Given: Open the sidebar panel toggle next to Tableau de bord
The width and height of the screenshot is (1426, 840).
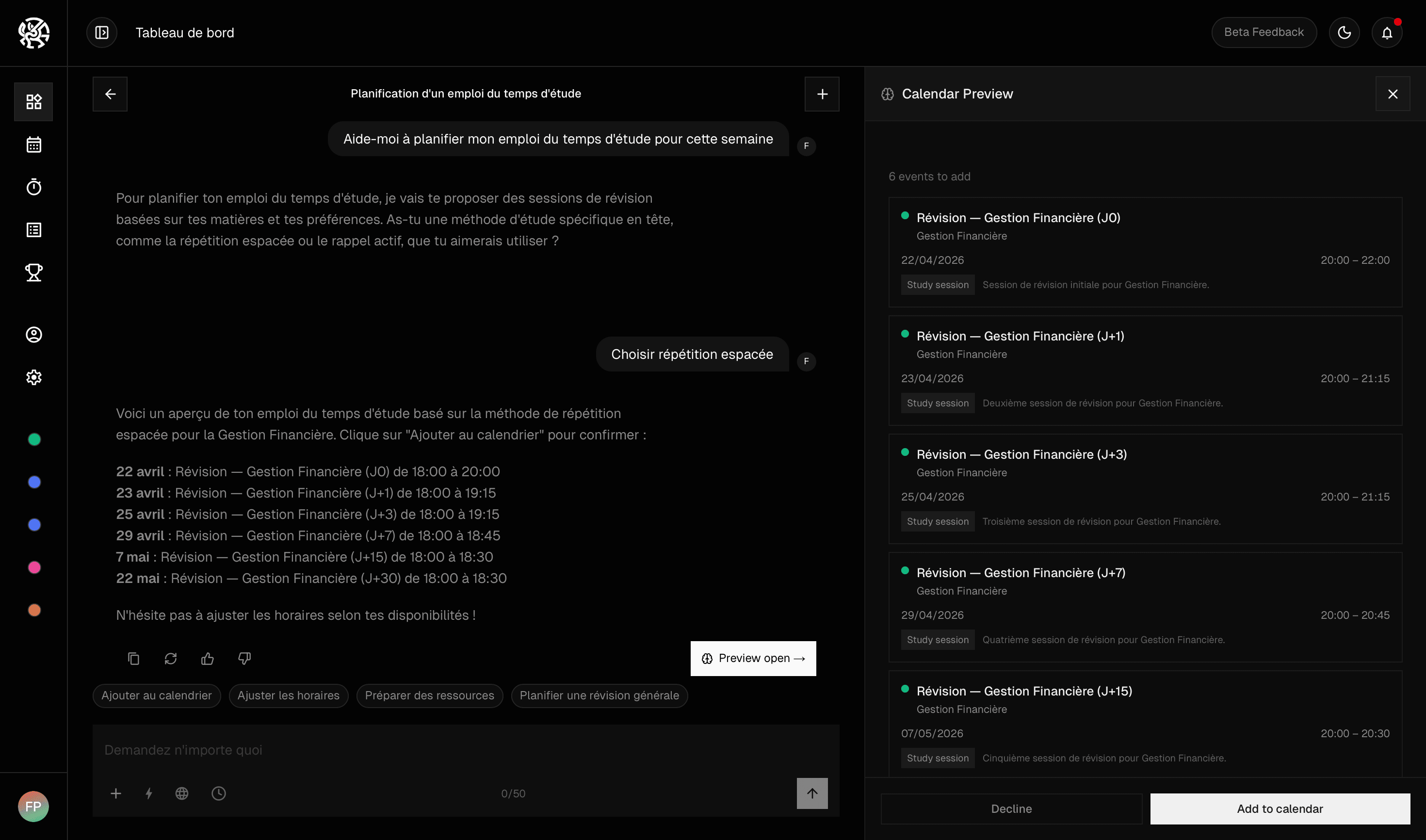Looking at the screenshot, I should 102,32.
